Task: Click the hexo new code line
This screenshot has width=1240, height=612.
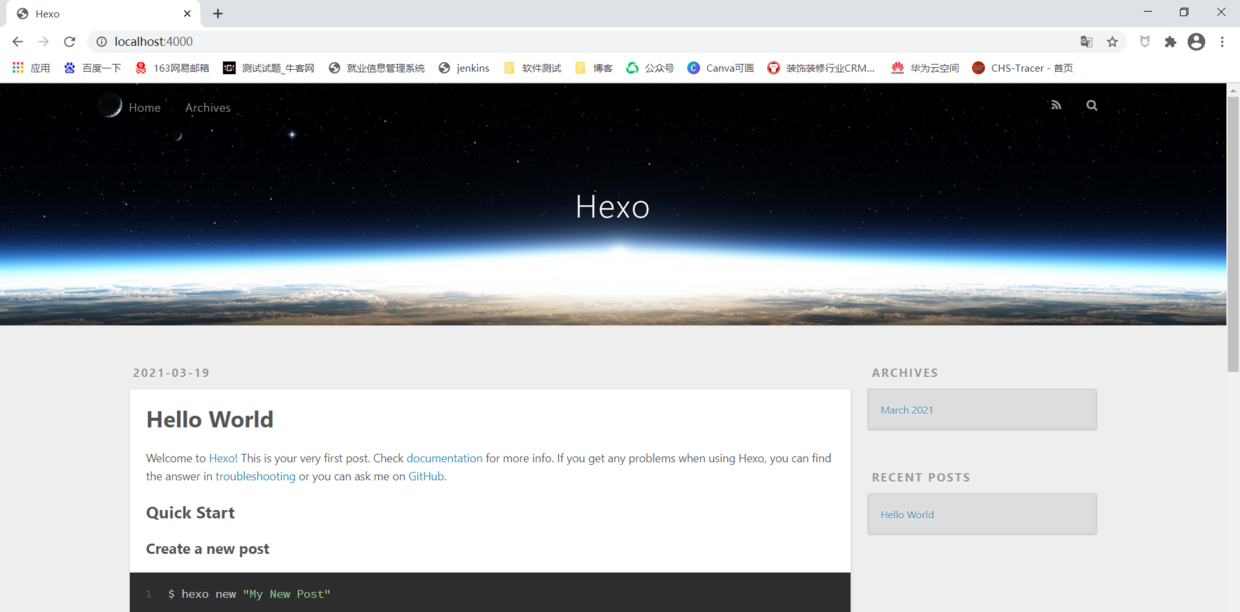Action: coord(249,594)
